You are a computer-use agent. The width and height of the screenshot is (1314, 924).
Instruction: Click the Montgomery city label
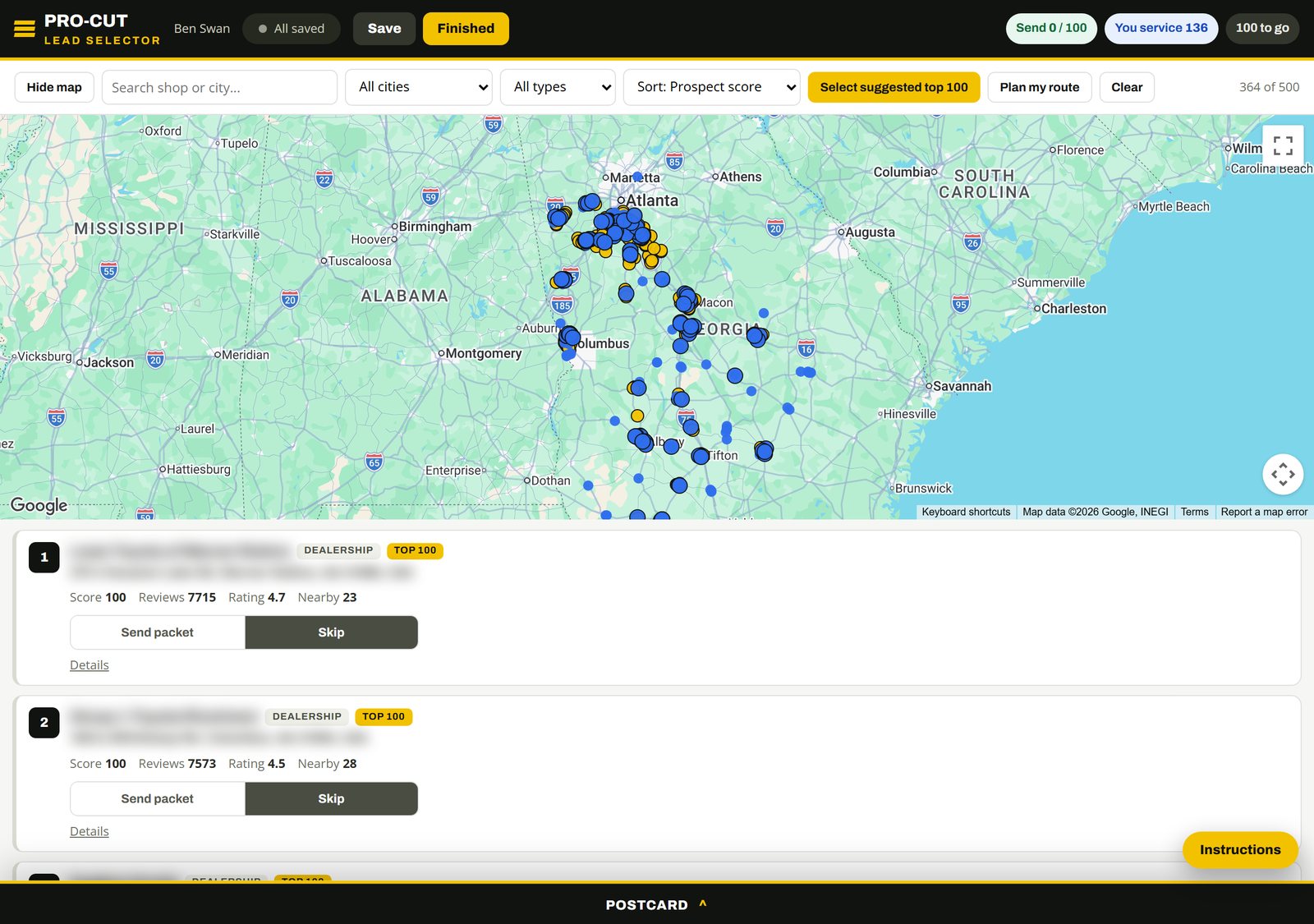[484, 353]
